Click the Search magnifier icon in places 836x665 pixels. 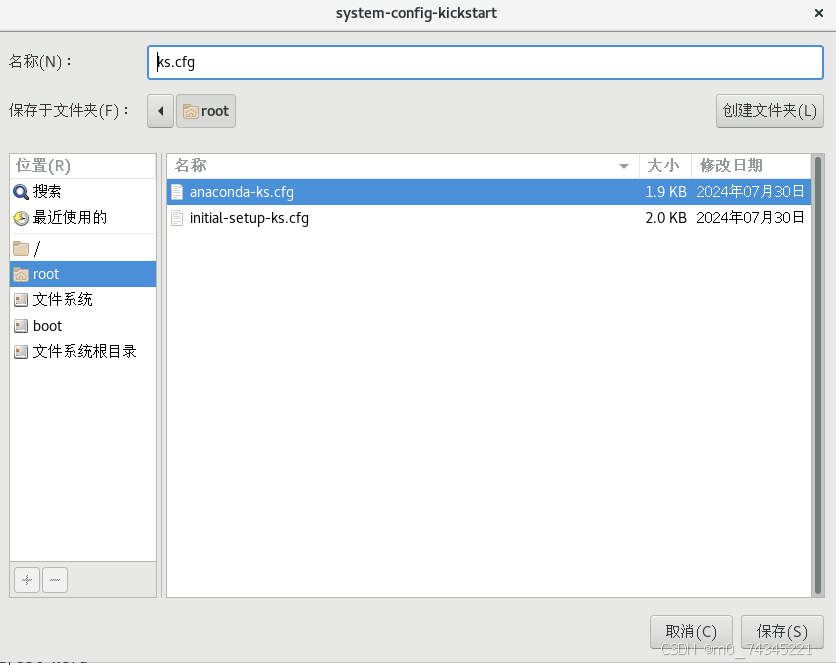pos(21,192)
